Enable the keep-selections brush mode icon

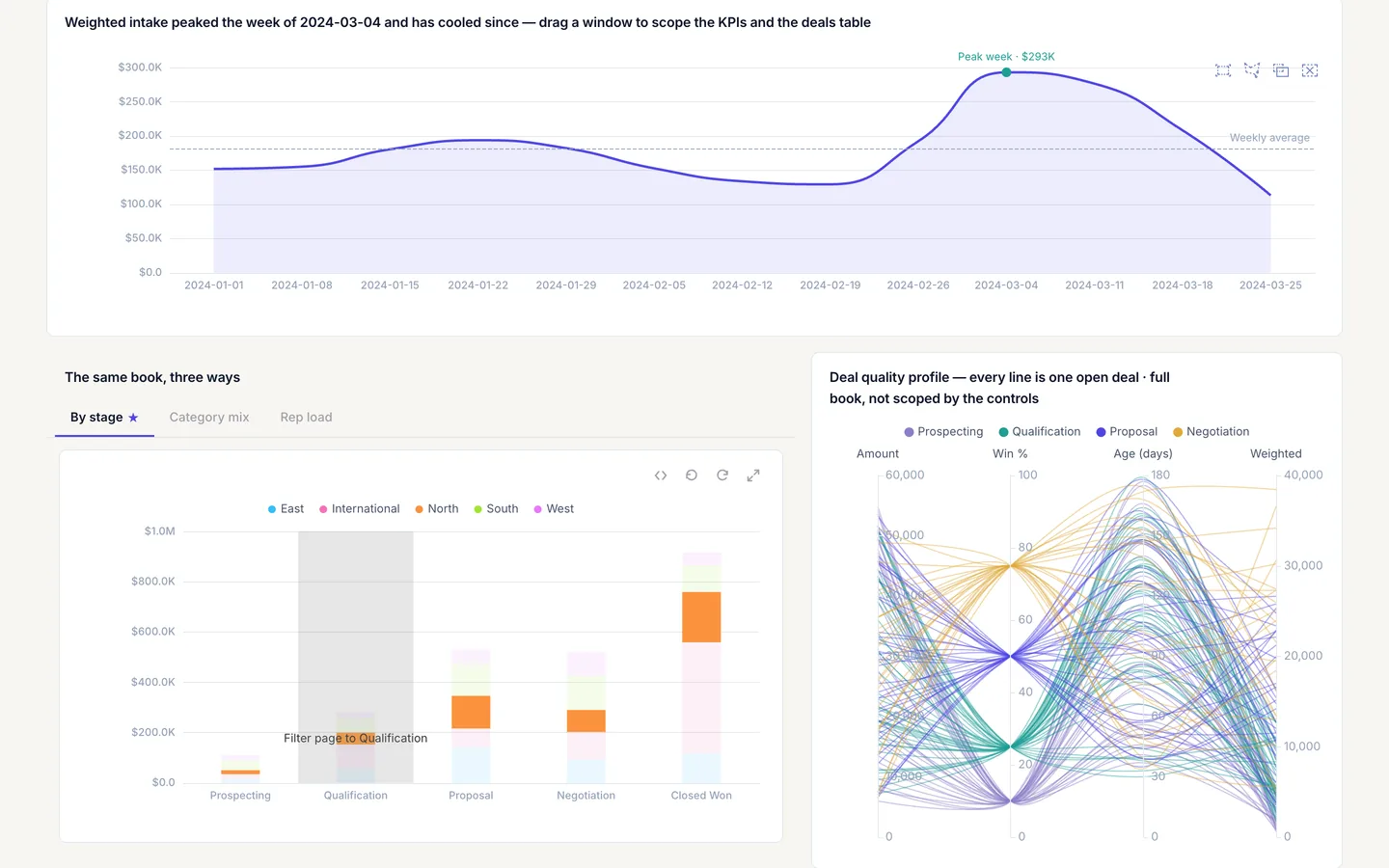1281,70
